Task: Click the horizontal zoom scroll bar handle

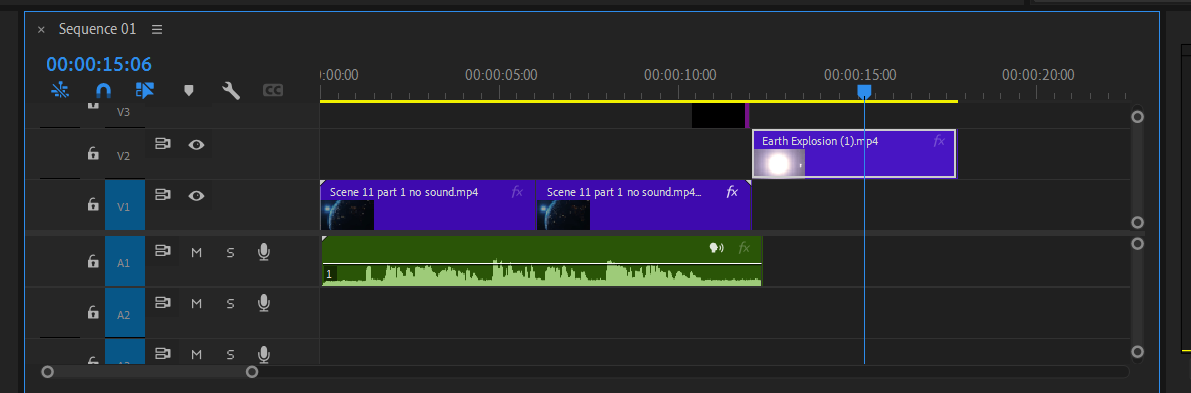Action: click(x=150, y=372)
